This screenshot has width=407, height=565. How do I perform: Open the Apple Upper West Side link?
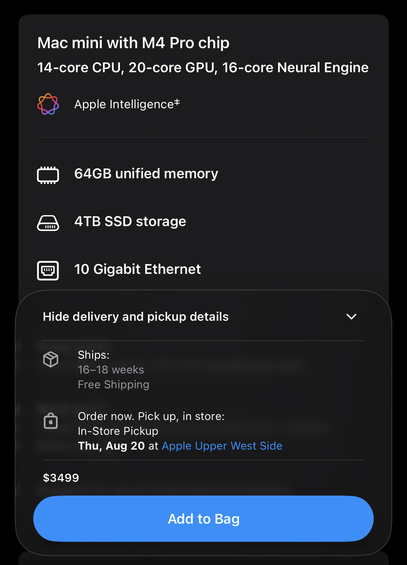[222, 446]
